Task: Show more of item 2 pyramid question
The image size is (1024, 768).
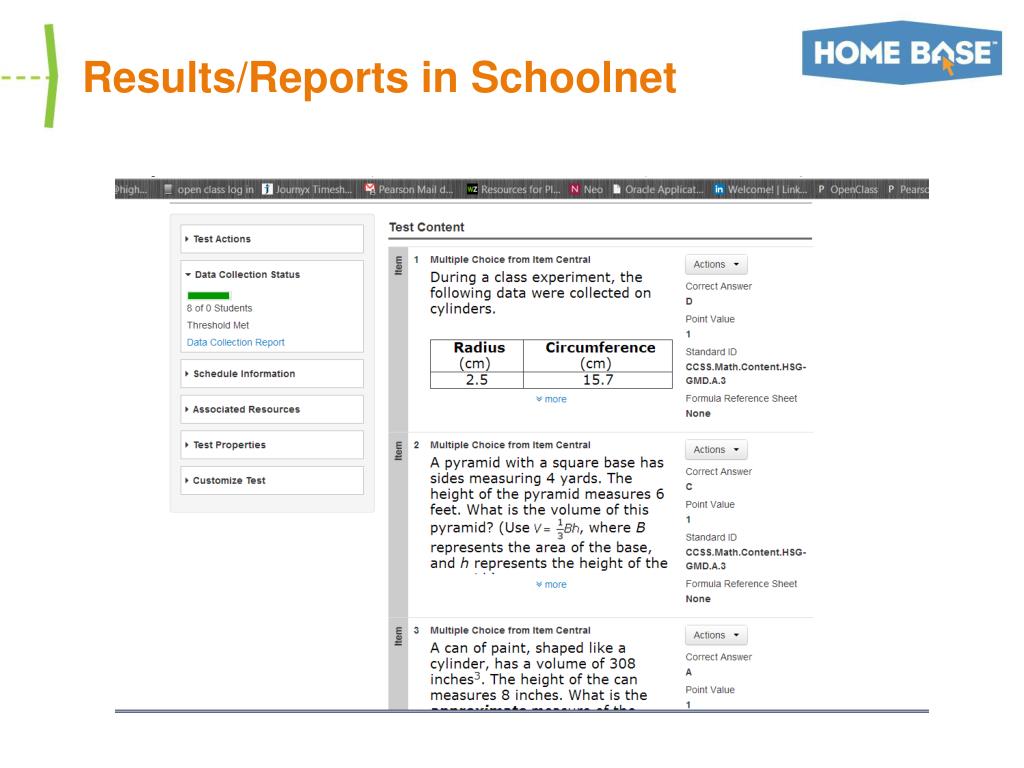Action: click(551, 584)
